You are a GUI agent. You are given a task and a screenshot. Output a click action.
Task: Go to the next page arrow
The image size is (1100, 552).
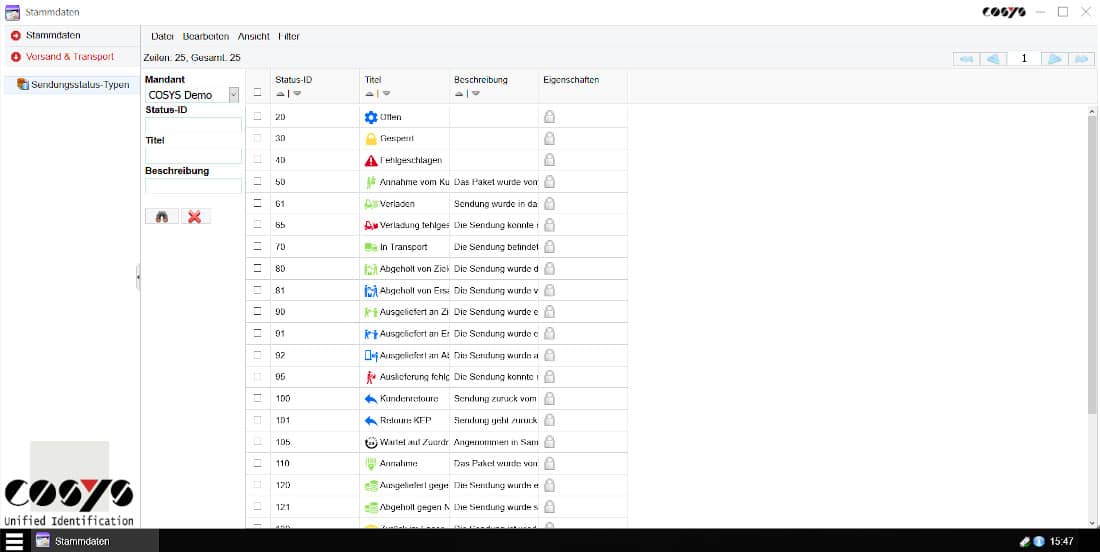click(1054, 59)
